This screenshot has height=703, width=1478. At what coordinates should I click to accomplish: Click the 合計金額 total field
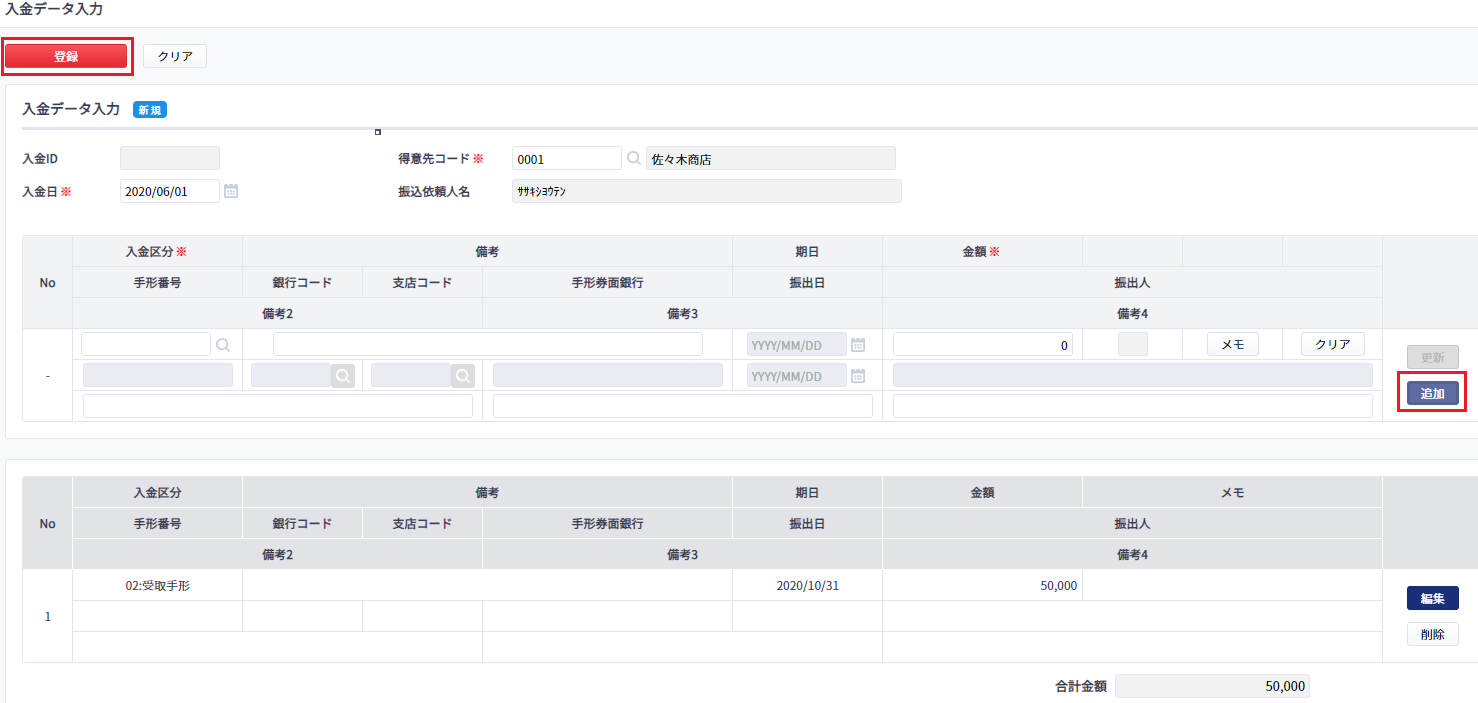tap(1212, 686)
